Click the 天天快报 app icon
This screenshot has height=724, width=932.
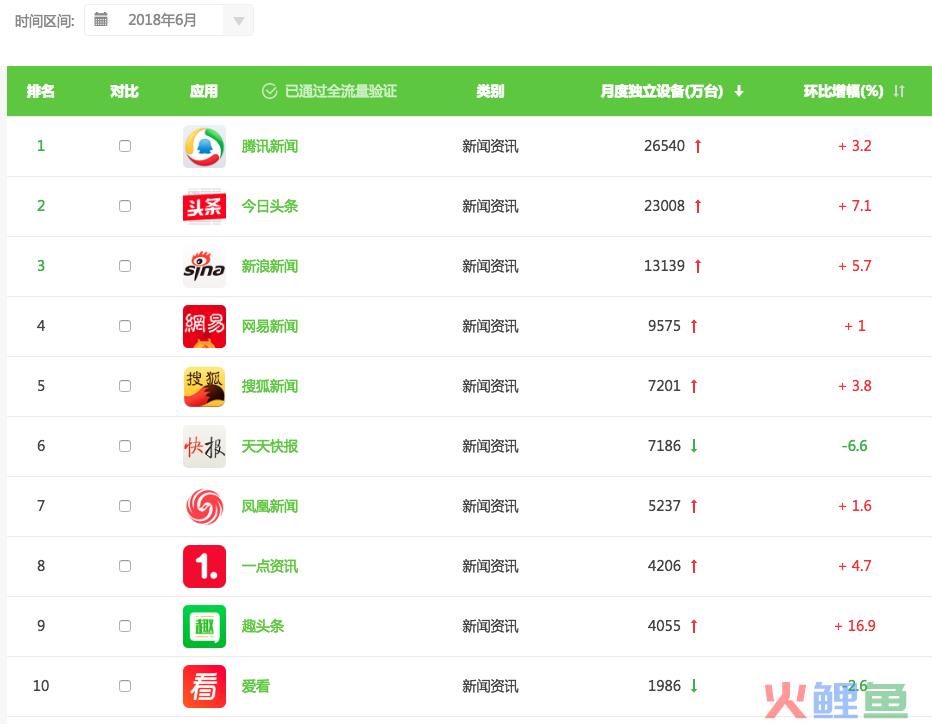[x=204, y=446]
